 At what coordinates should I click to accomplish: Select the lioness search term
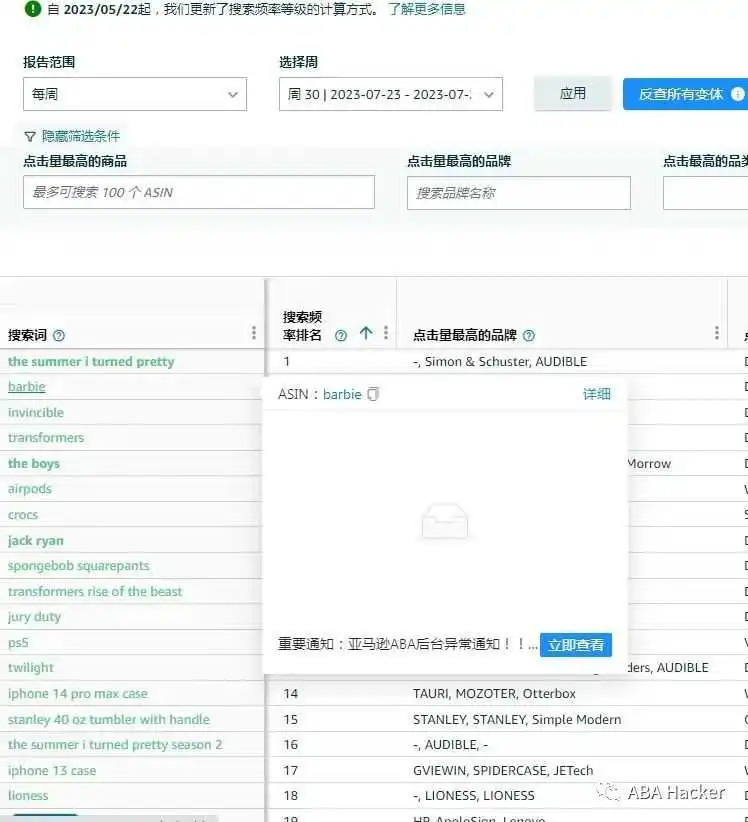click(x=28, y=796)
